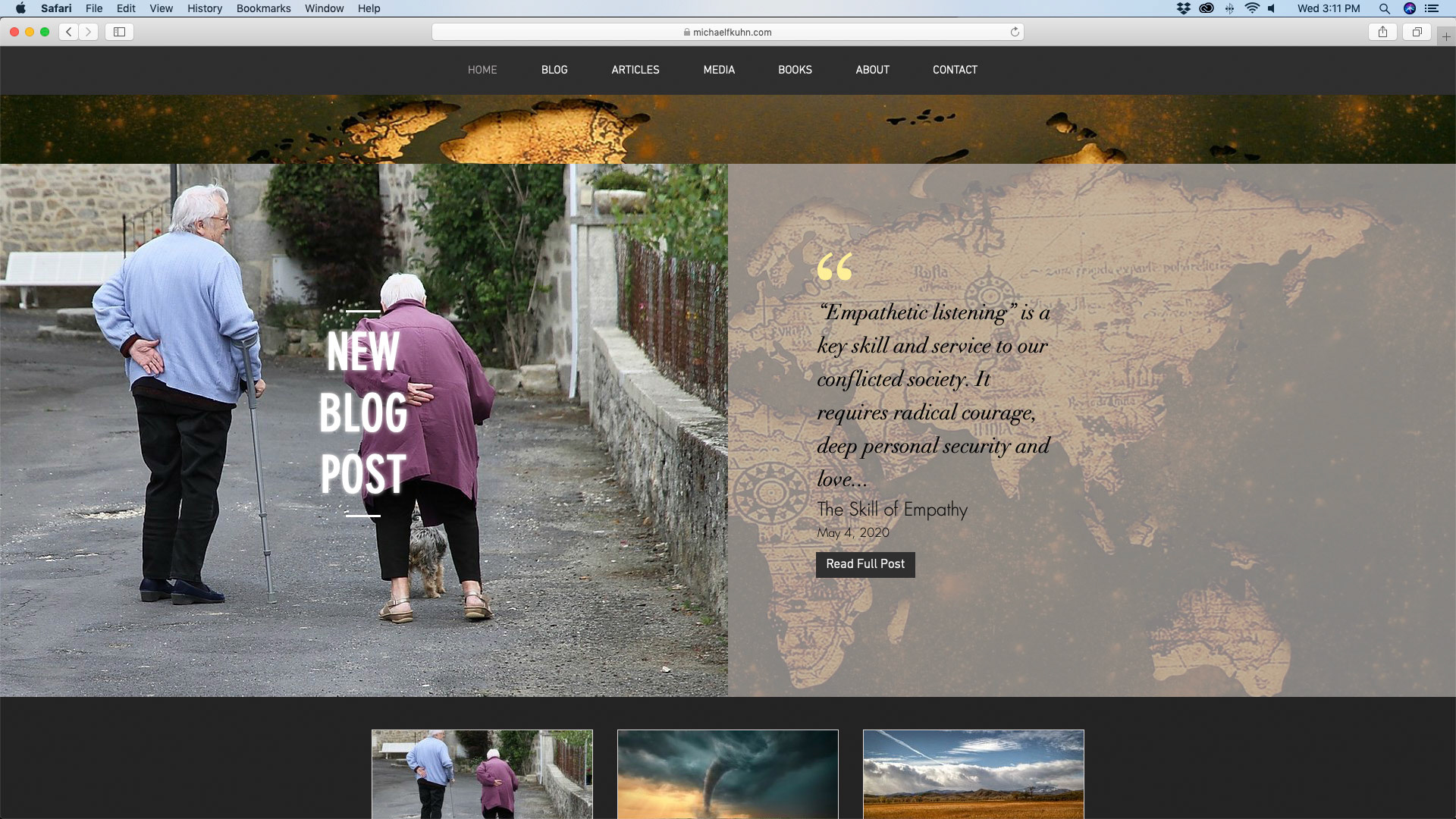Toggle the Safari sidebar icon
Image resolution: width=1456 pixels, height=819 pixels.
click(119, 32)
